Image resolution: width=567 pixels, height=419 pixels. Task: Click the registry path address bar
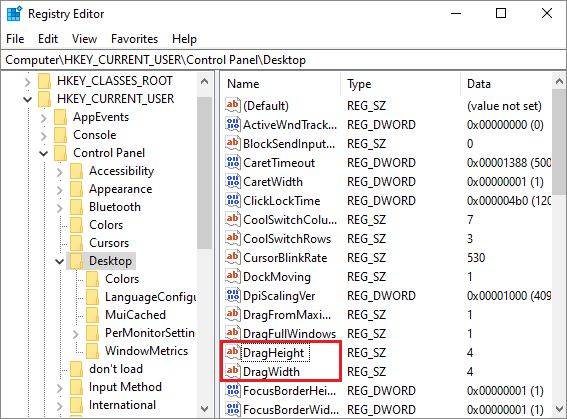pyautogui.click(x=284, y=60)
